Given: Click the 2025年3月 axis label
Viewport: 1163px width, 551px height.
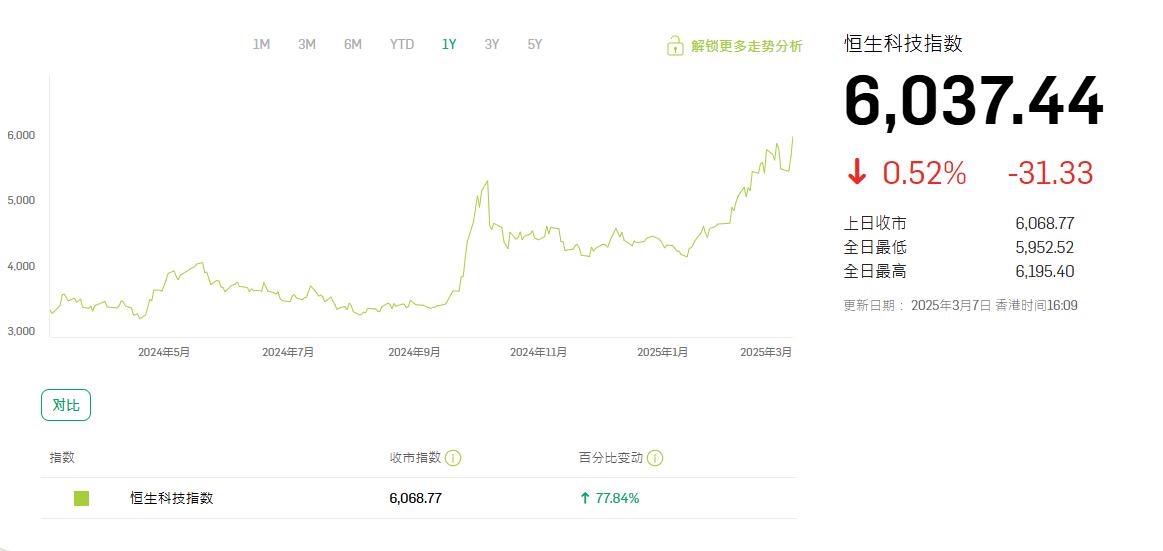Looking at the screenshot, I should (766, 352).
